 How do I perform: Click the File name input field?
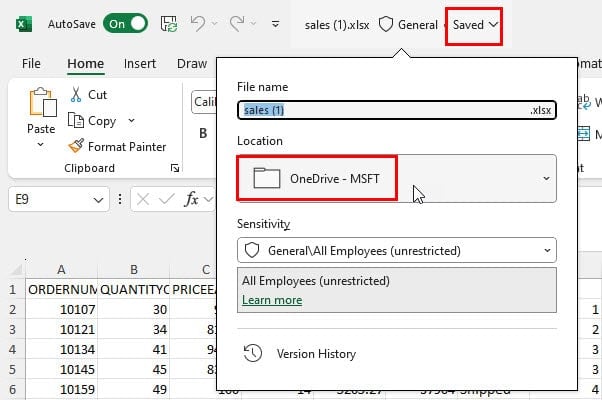pyautogui.click(x=397, y=110)
